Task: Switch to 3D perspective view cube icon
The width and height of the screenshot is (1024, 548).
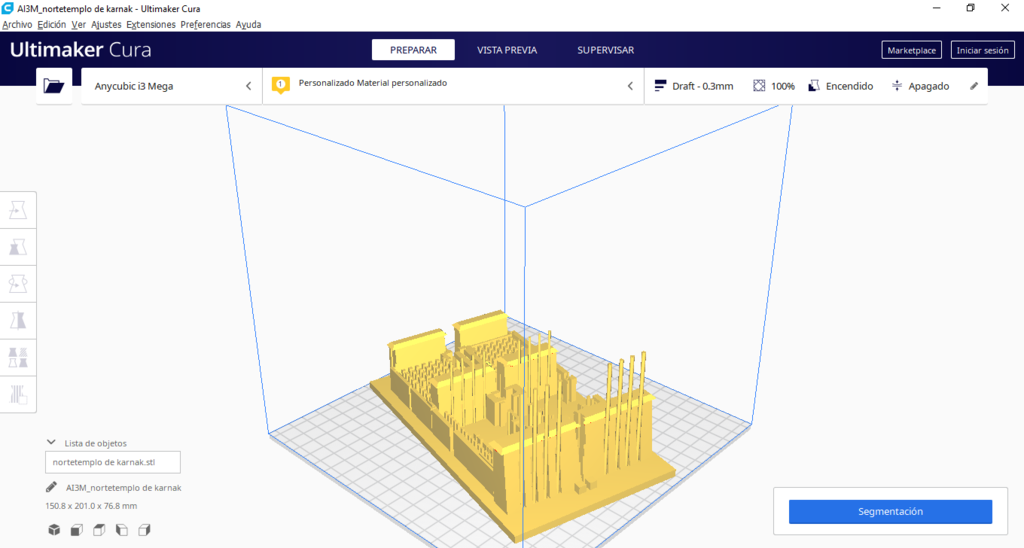Action: click(x=54, y=530)
